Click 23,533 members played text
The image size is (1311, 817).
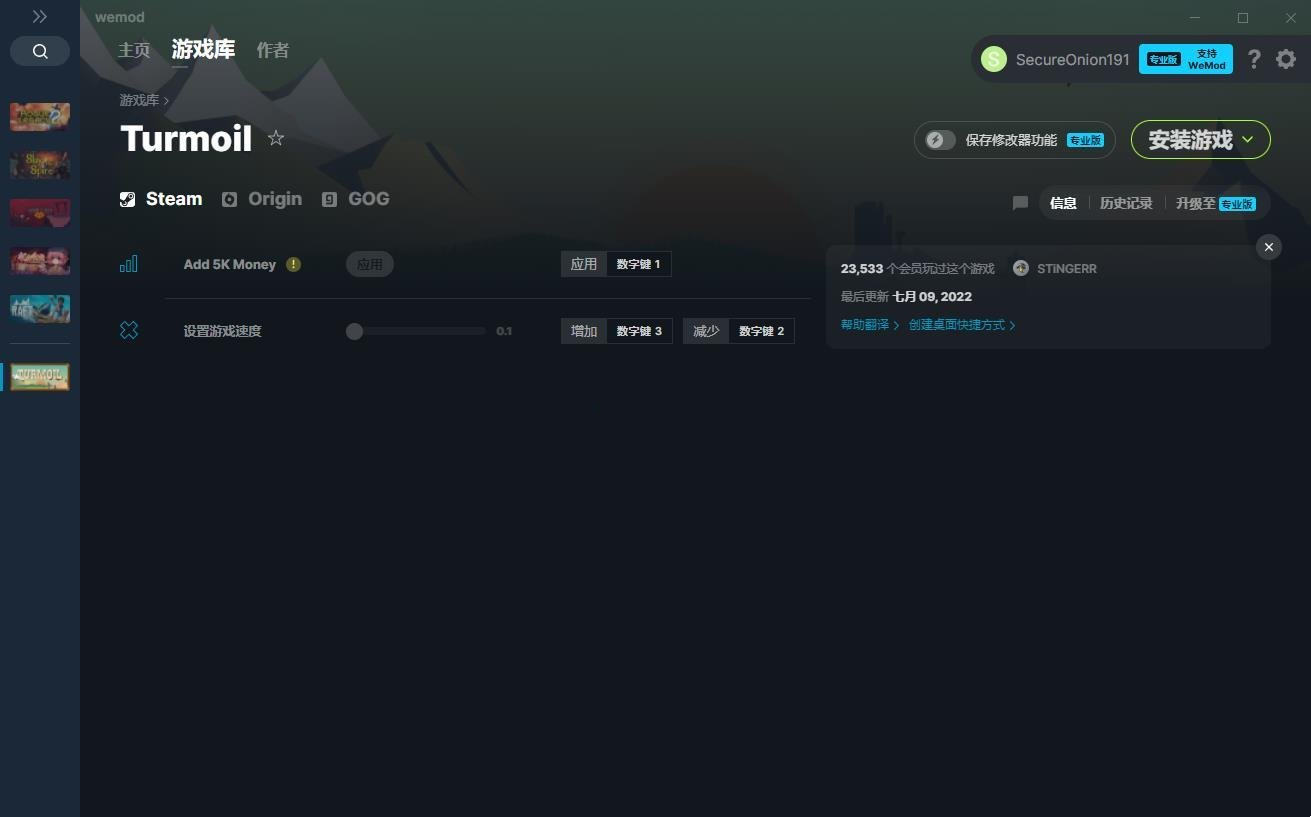917,269
